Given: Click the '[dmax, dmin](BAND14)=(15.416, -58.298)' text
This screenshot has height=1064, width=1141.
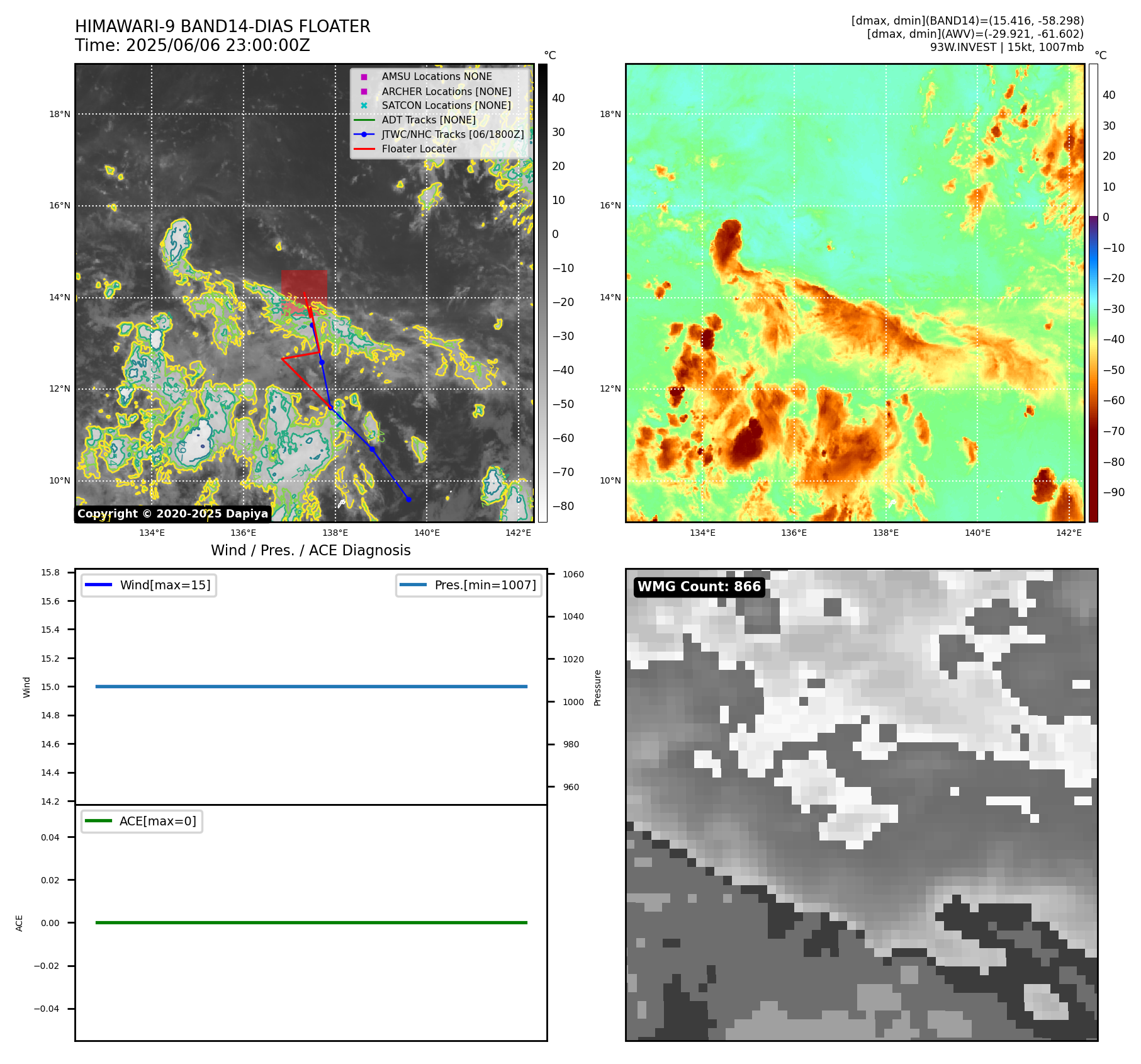Looking at the screenshot, I should click(x=967, y=21).
